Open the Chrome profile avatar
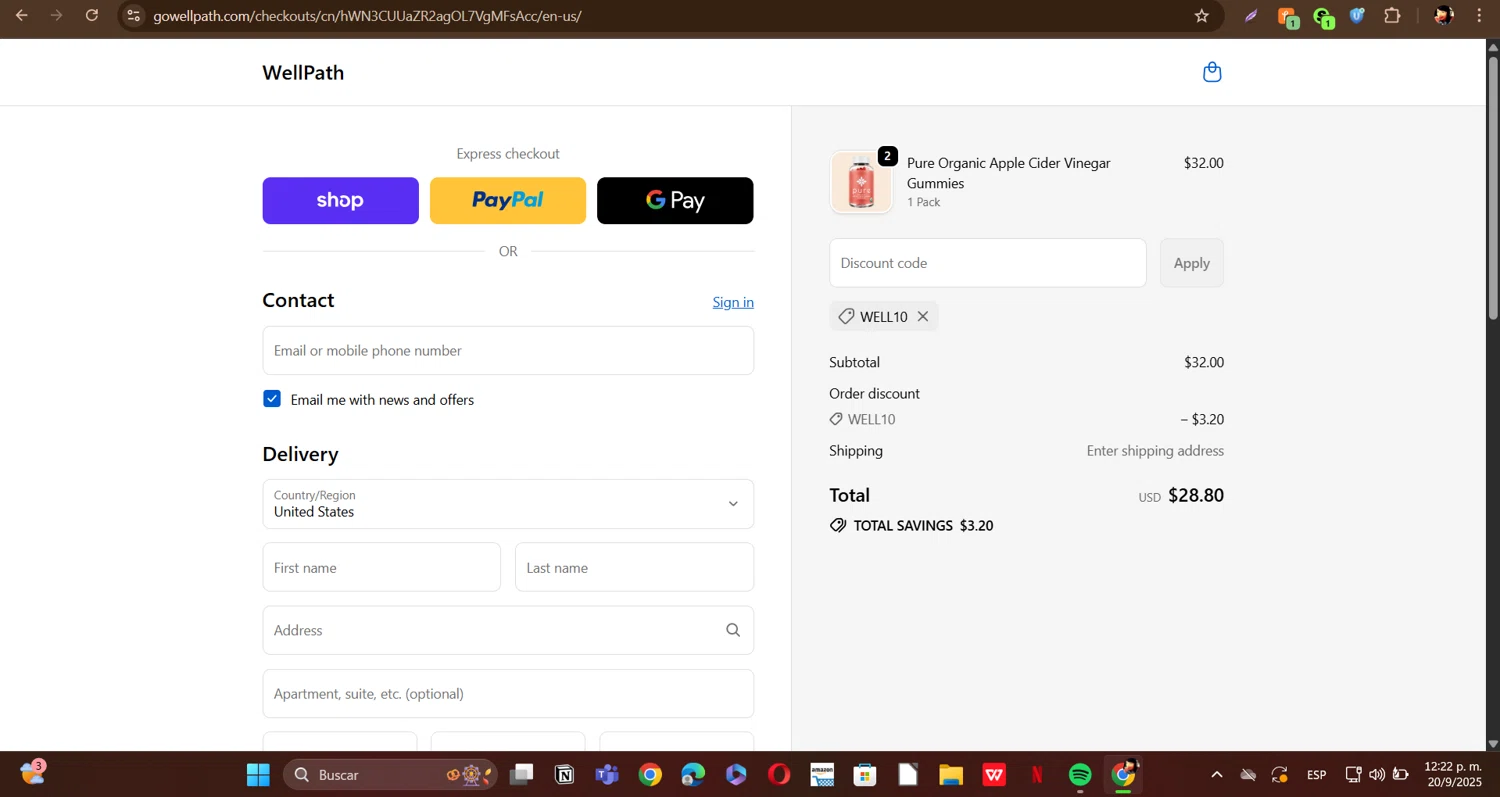 pyautogui.click(x=1443, y=16)
